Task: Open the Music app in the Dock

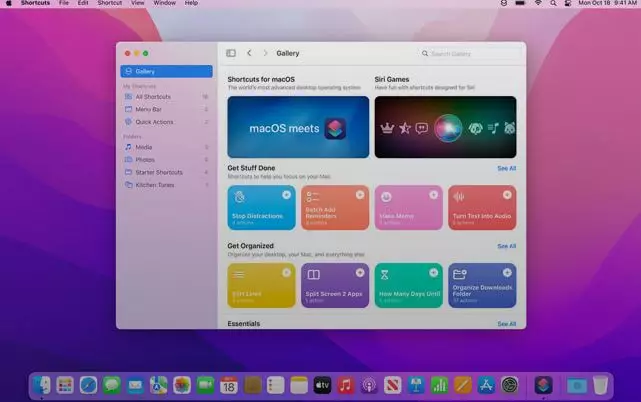Action: 345,384
